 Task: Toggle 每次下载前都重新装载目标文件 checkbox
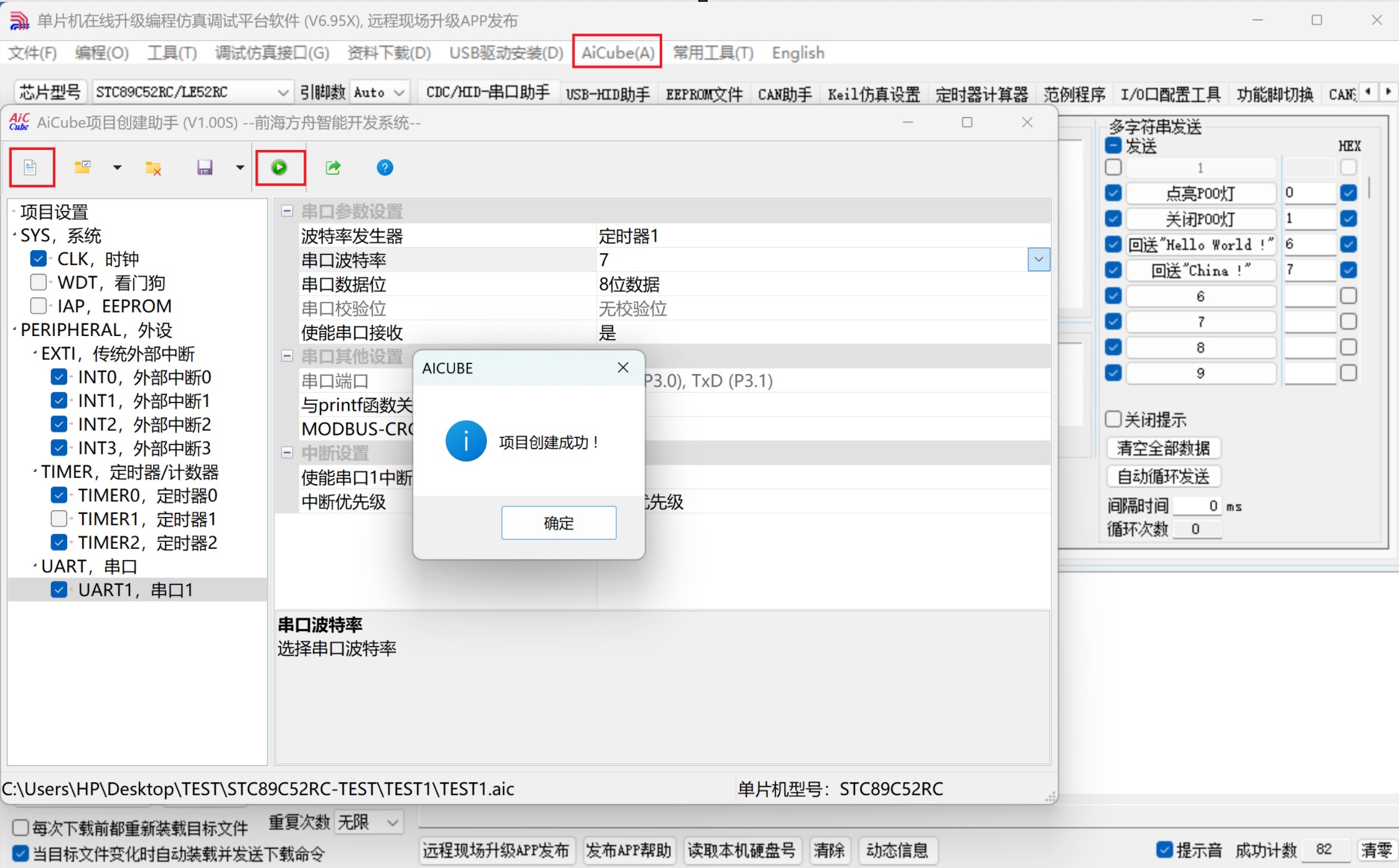tap(21, 828)
